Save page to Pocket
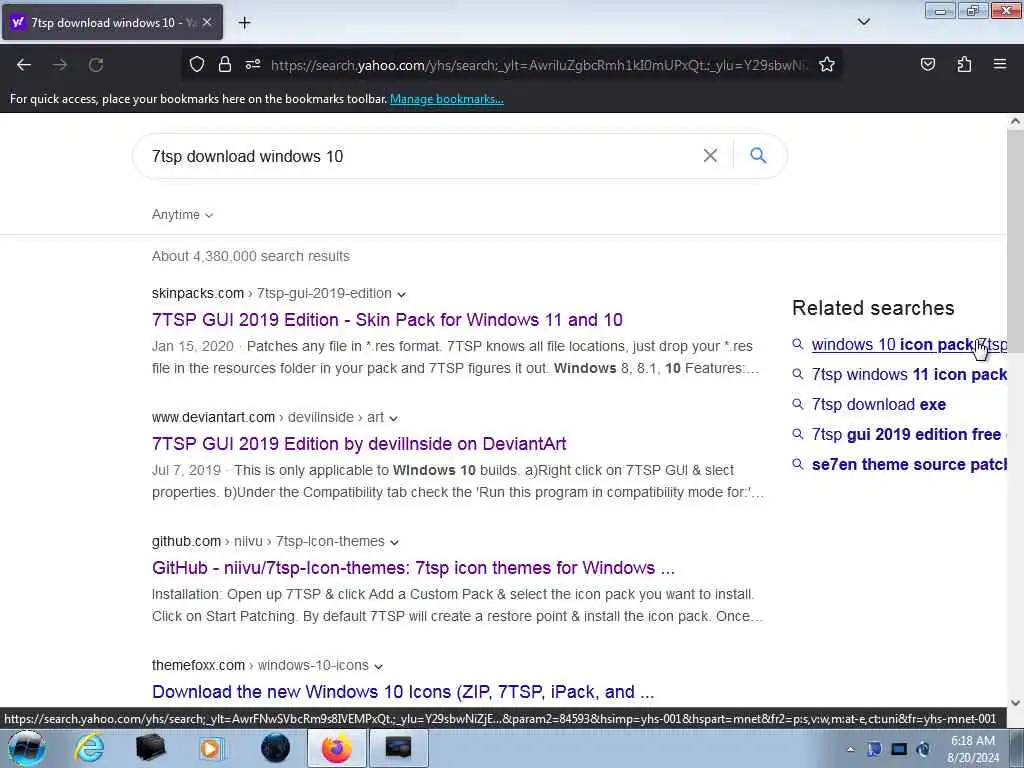The image size is (1024, 768). pos(927,64)
